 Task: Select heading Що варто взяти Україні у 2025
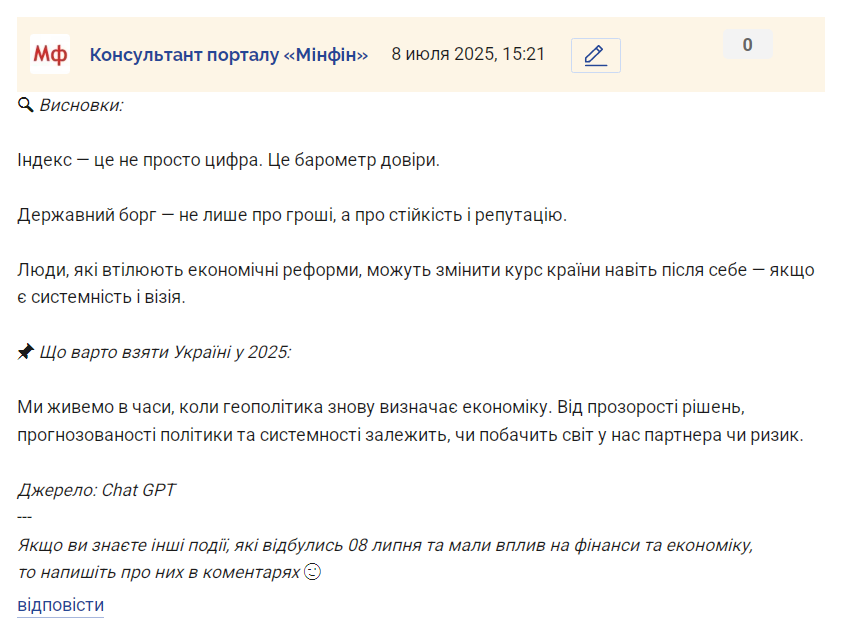165,352
